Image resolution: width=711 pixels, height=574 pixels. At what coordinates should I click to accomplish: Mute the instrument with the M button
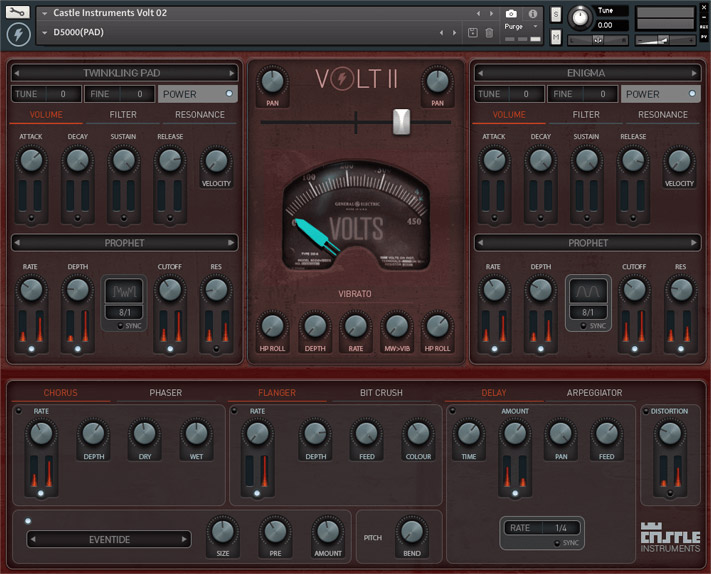click(556, 37)
